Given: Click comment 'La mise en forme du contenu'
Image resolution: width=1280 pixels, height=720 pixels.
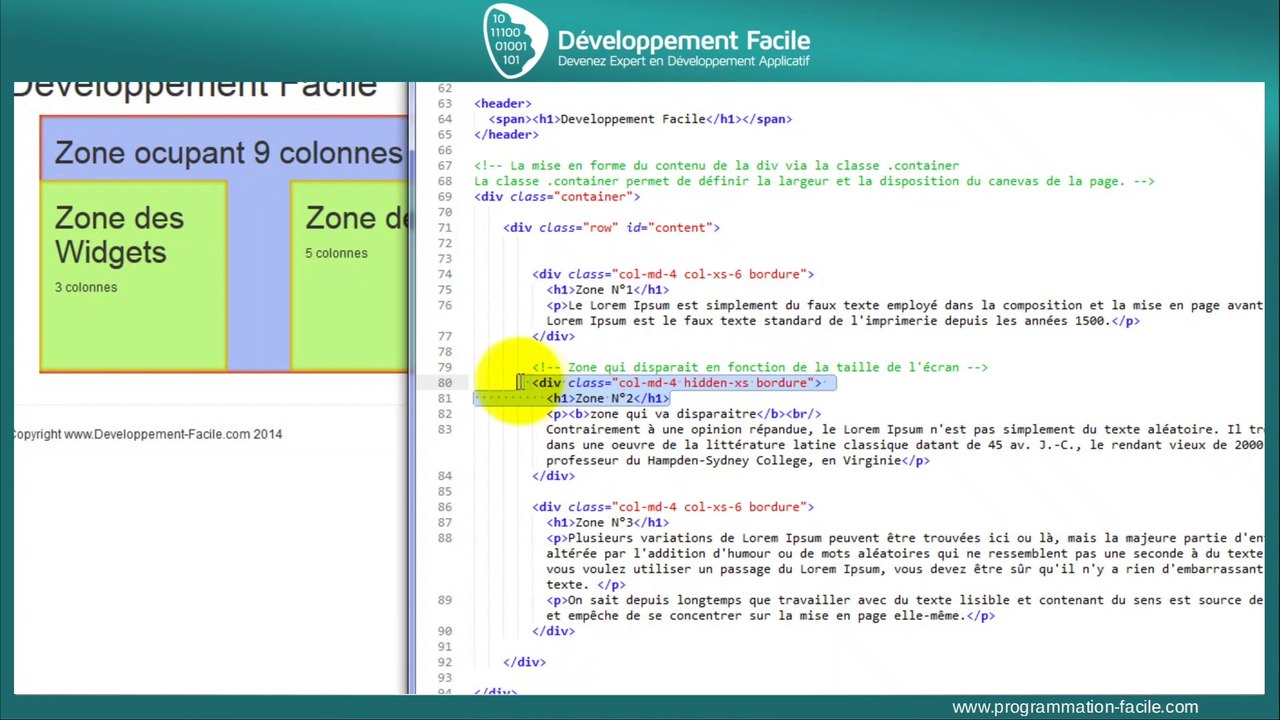Looking at the screenshot, I should pyautogui.click(x=716, y=165).
